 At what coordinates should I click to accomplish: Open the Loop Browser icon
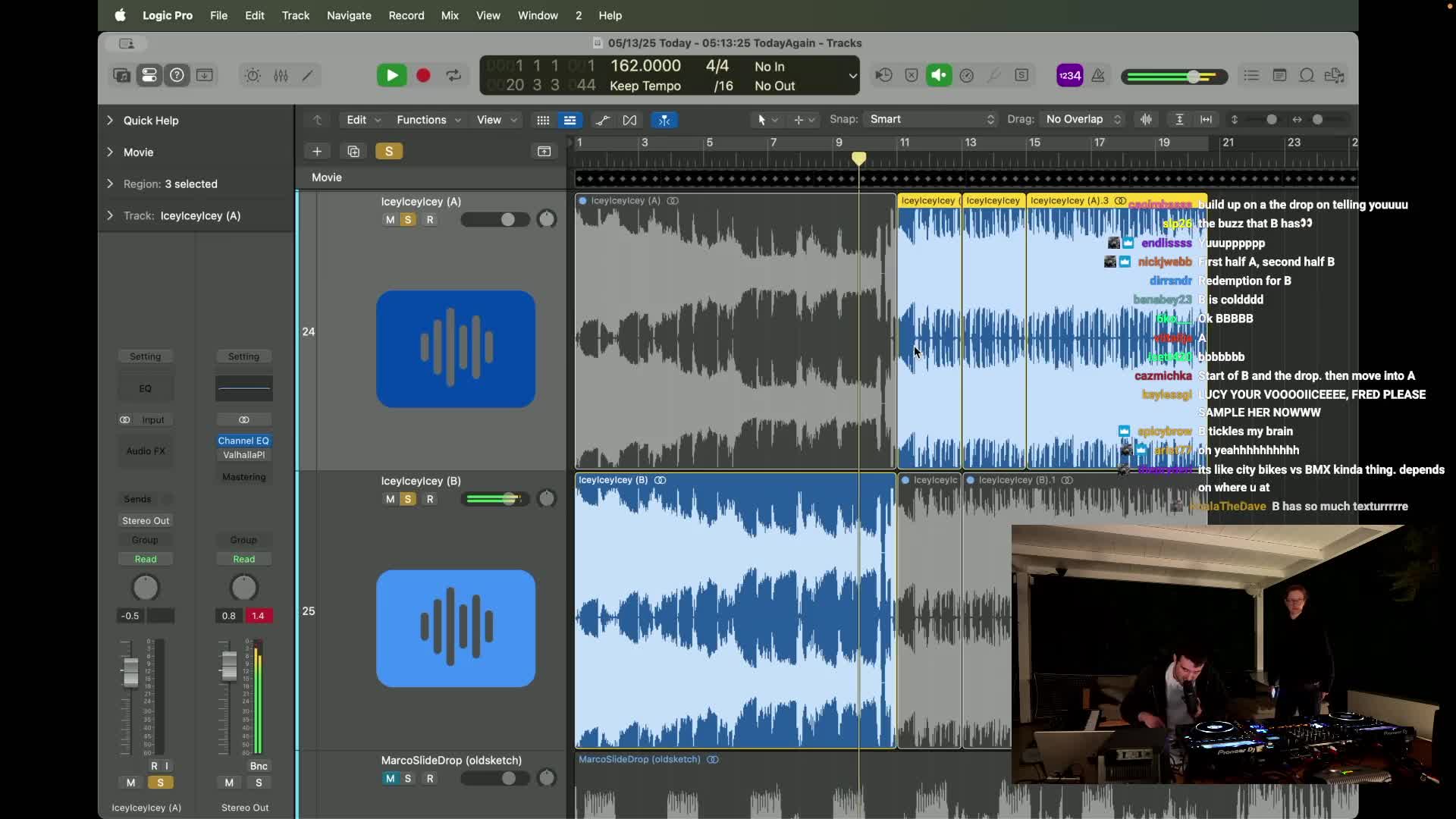coord(1307,75)
